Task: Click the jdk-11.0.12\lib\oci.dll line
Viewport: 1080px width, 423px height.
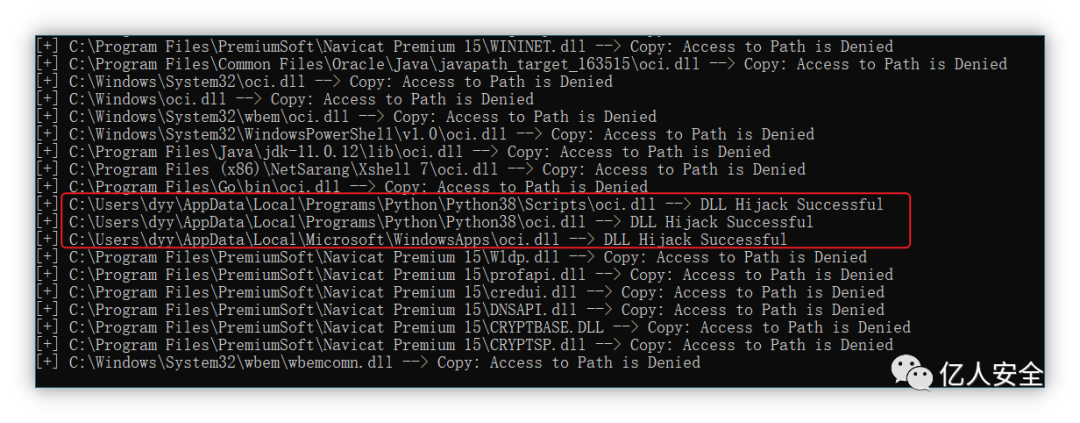Action: [404, 152]
